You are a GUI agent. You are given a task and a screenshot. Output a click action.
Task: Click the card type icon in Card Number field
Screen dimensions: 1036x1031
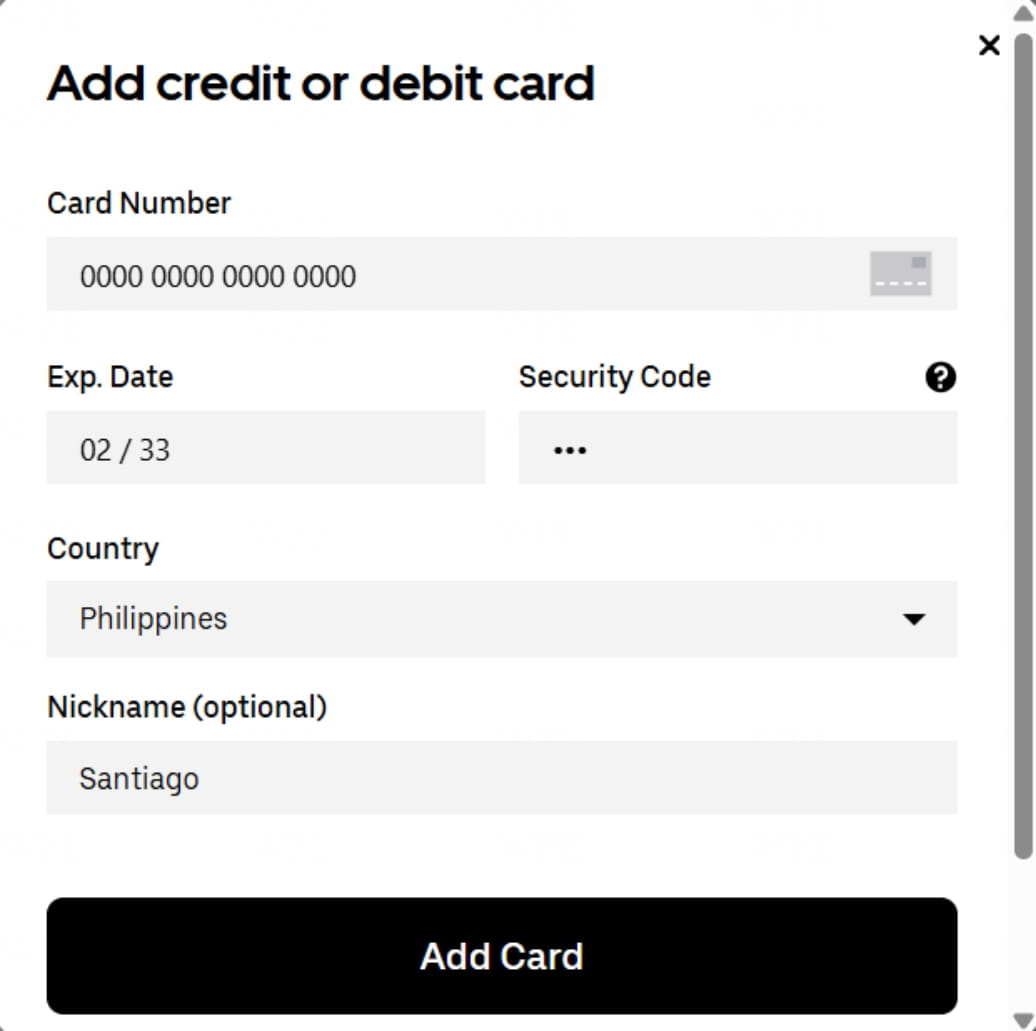pyautogui.click(x=900, y=273)
